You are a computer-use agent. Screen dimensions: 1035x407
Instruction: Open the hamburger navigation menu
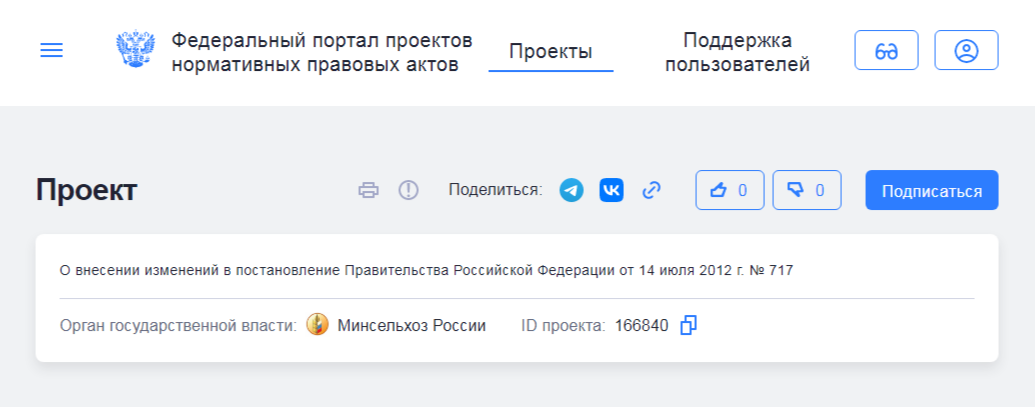click(51, 51)
